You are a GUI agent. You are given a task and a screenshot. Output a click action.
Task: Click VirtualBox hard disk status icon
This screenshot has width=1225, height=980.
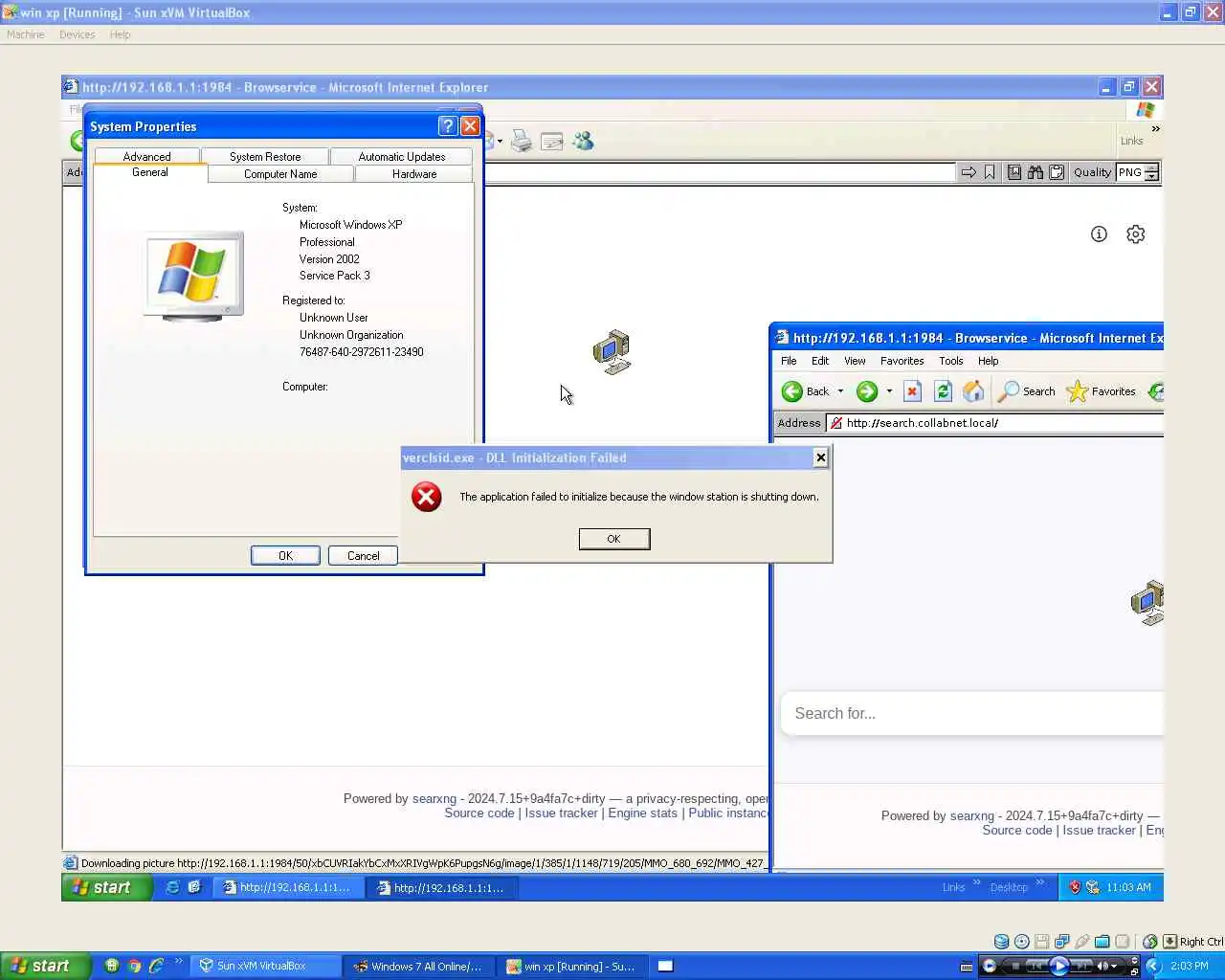coord(1001,942)
